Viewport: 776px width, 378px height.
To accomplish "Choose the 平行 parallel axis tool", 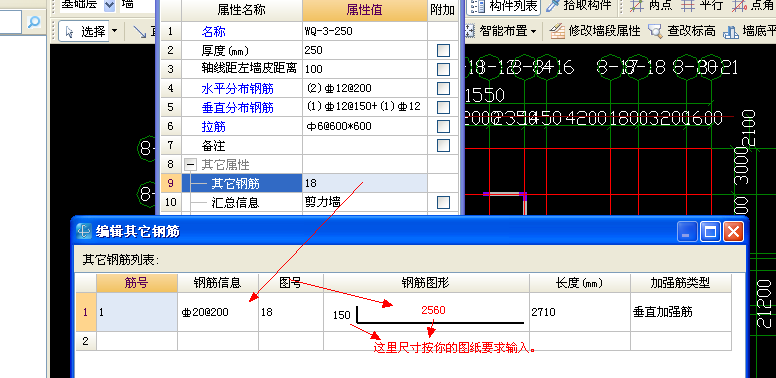I will 701,6.
